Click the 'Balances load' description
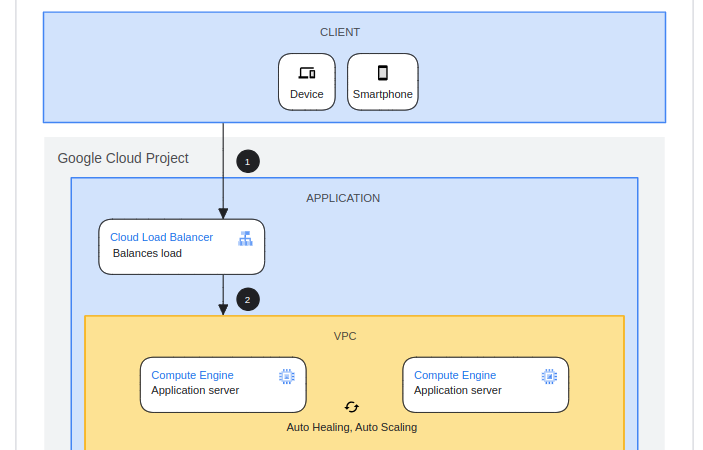Screen dimensions: 703x450 pyautogui.click(x=147, y=253)
